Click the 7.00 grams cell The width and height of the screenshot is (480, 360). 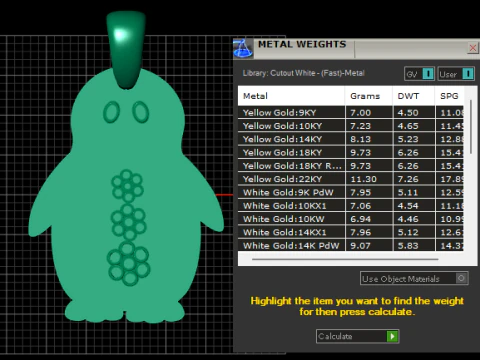[369, 113]
